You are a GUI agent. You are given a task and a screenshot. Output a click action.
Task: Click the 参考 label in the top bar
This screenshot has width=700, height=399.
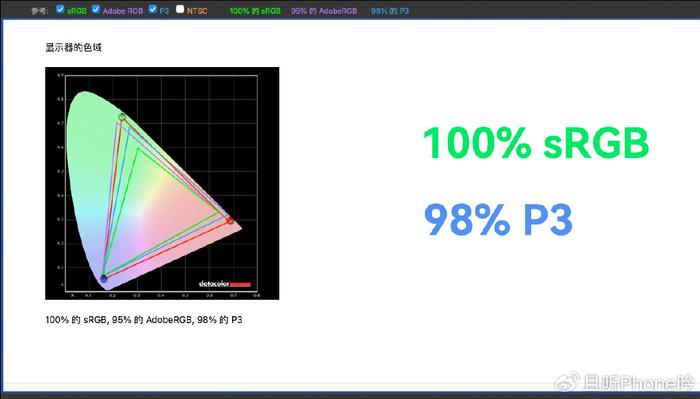click(39, 11)
